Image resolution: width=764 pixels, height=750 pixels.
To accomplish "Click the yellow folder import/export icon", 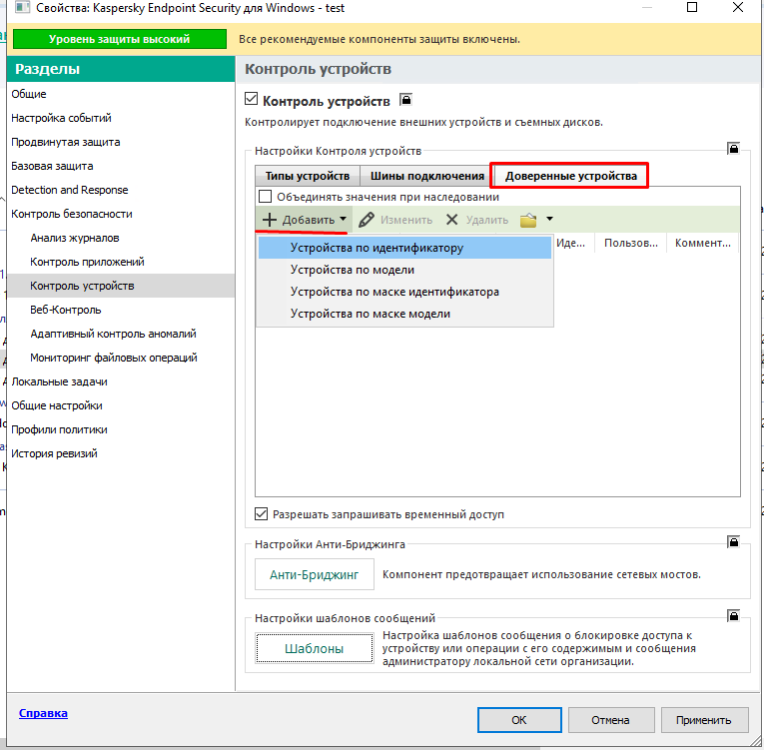I will coord(528,220).
